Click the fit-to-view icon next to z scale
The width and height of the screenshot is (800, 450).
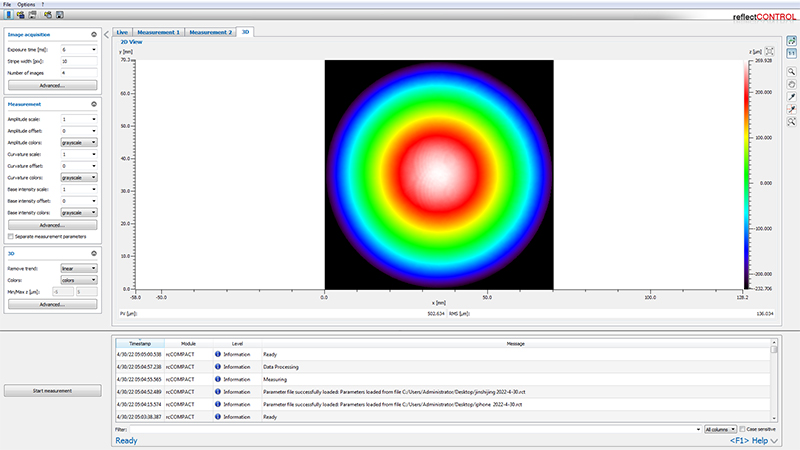(x=769, y=52)
